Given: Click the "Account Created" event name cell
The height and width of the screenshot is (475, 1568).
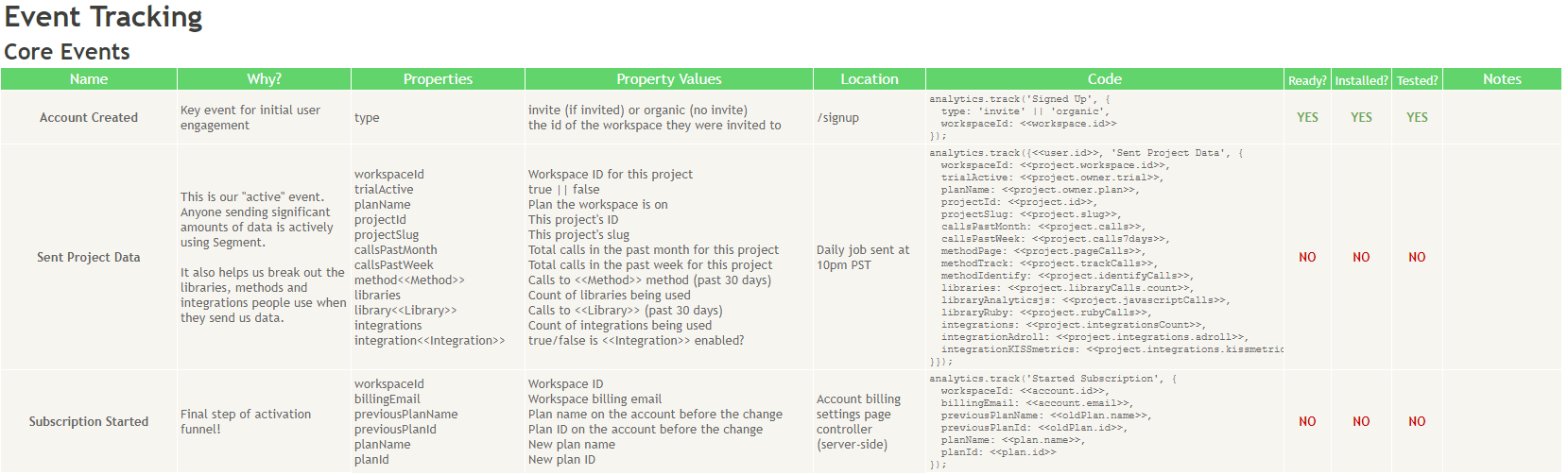Looking at the screenshot, I should click(89, 118).
